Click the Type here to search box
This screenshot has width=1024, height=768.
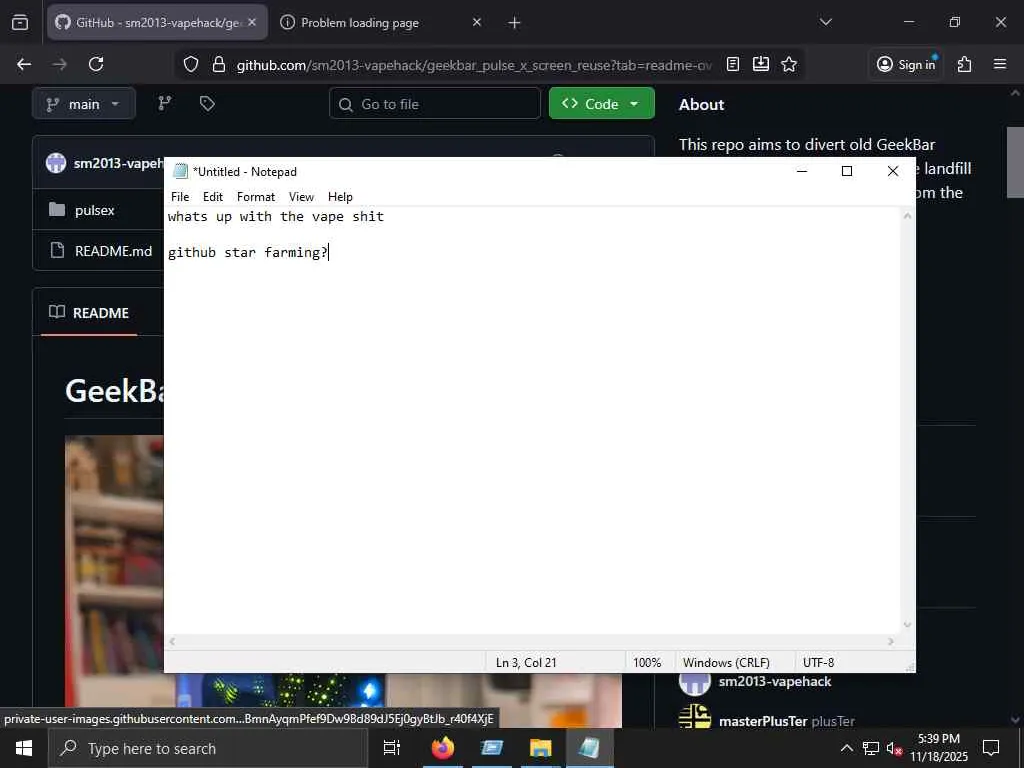(208, 748)
